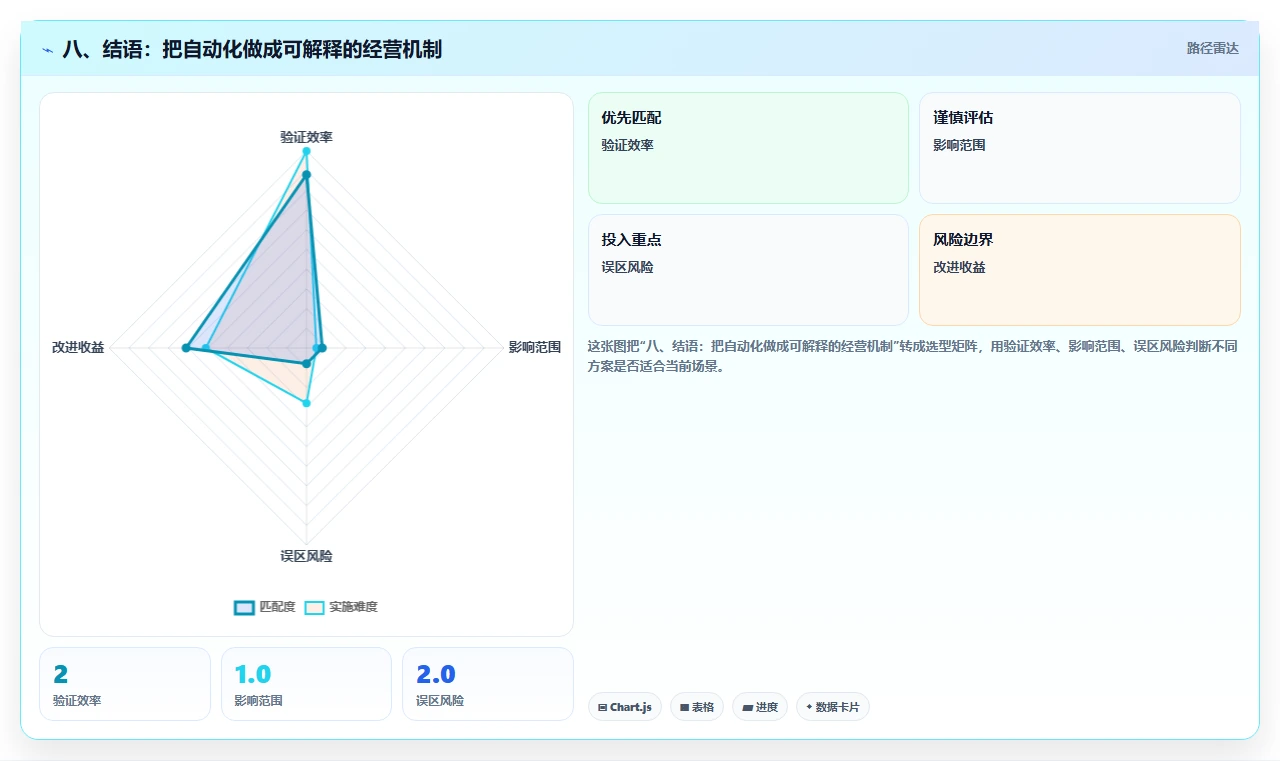
Task: Click the radar axis label 影响范围
Action: click(x=534, y=348)
